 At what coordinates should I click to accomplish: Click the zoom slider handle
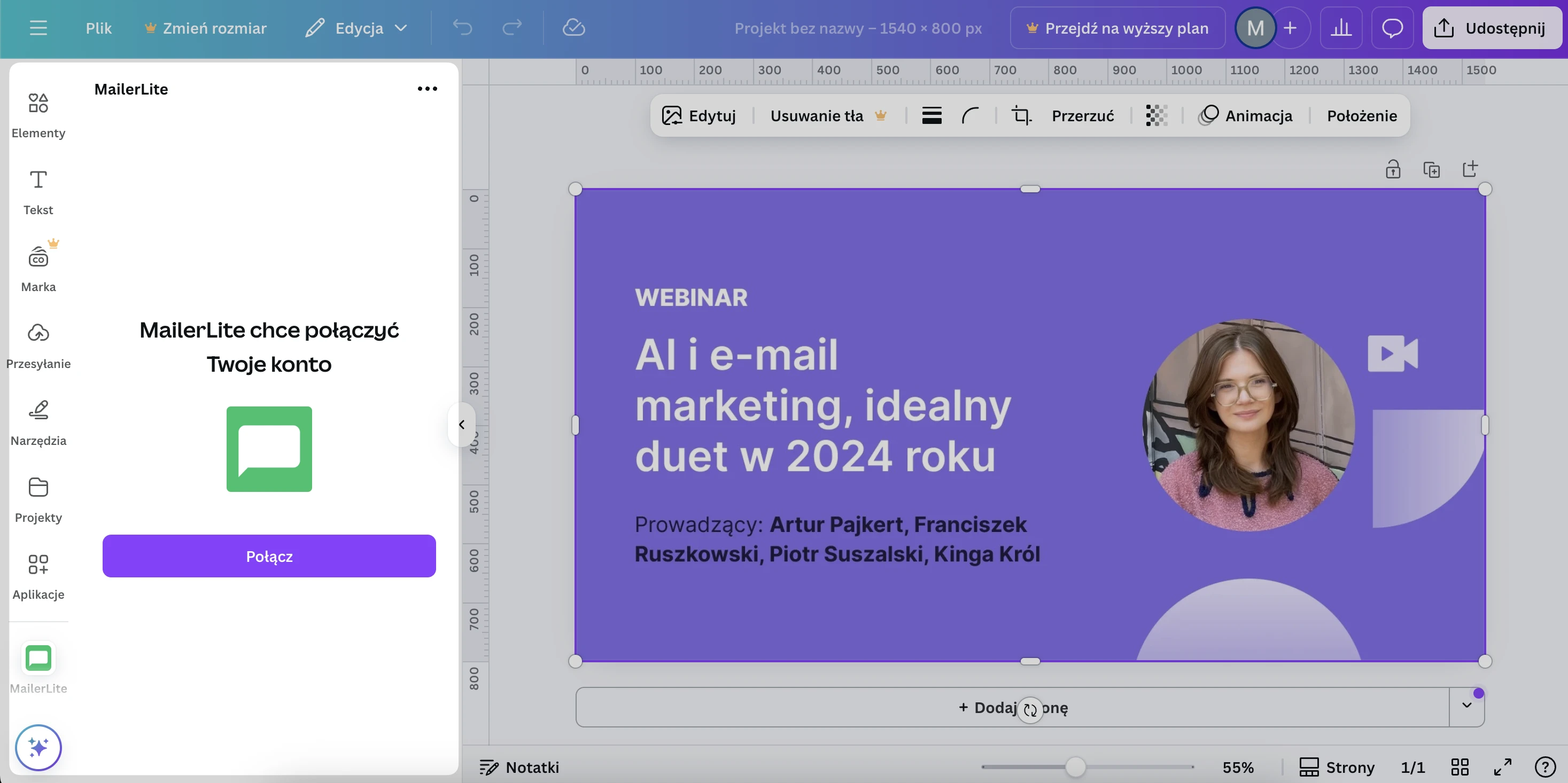1075,767
